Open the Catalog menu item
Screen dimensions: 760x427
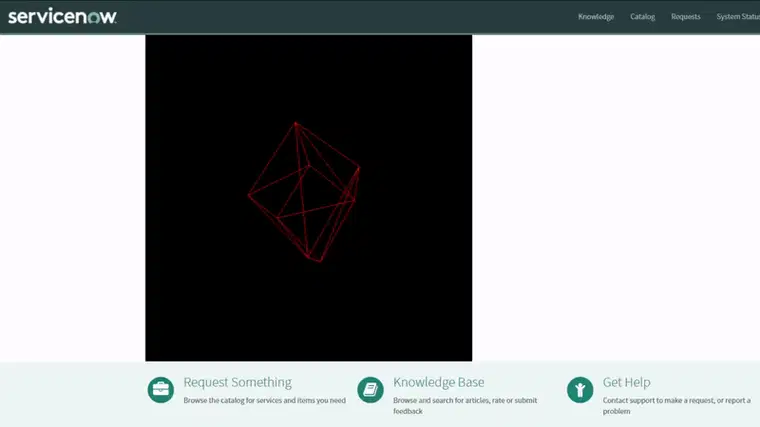(642, 16)
